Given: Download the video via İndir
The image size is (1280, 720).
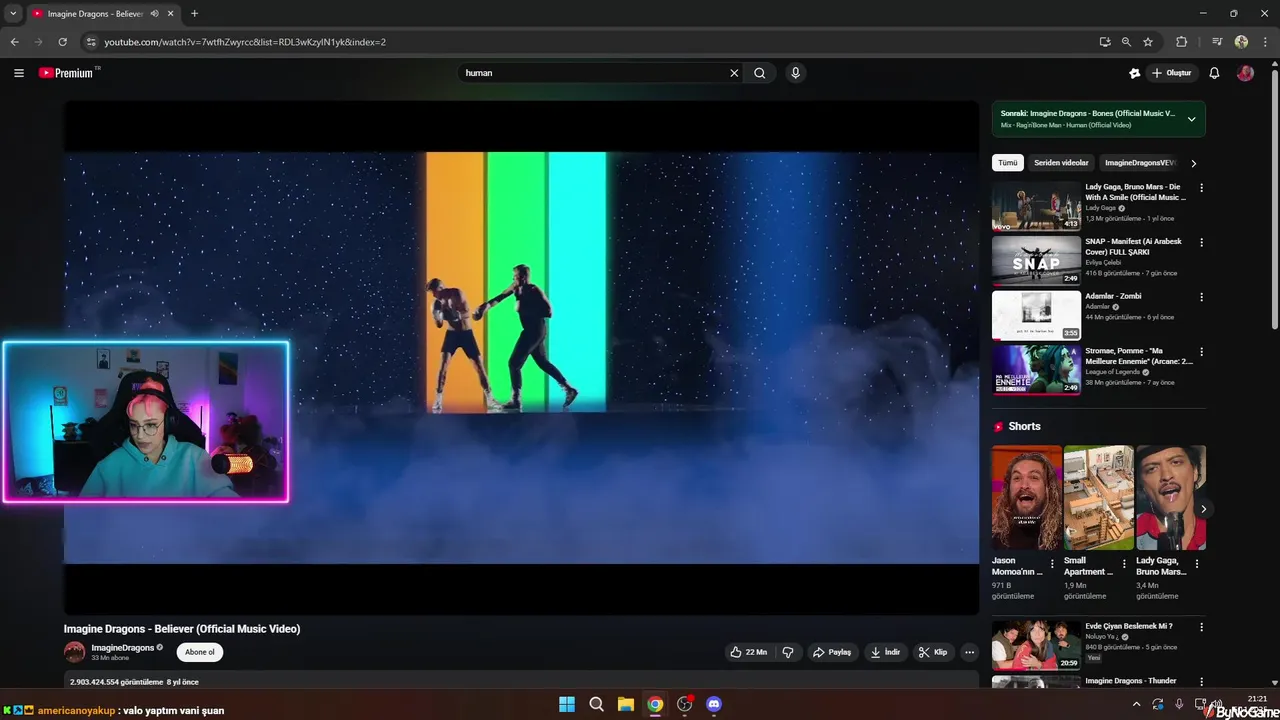Looking at the screenshot, I should point(886,652).
